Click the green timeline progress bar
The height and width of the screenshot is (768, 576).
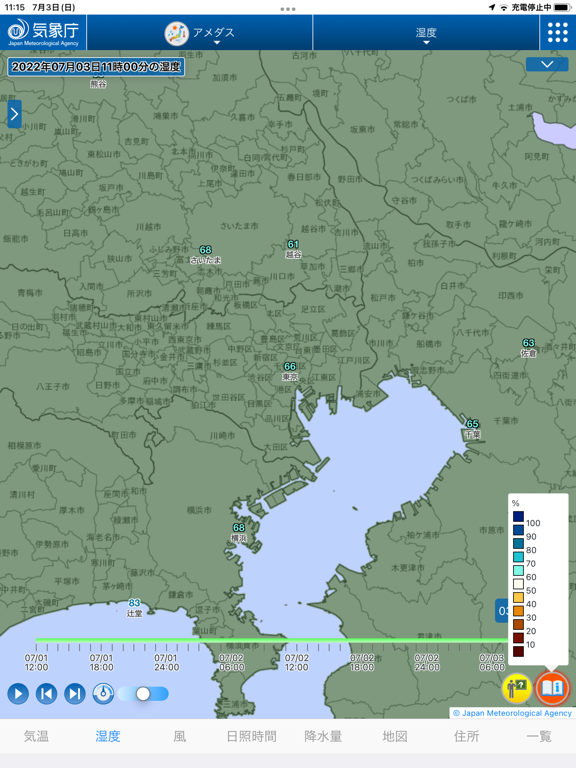[x=272, y=640]
